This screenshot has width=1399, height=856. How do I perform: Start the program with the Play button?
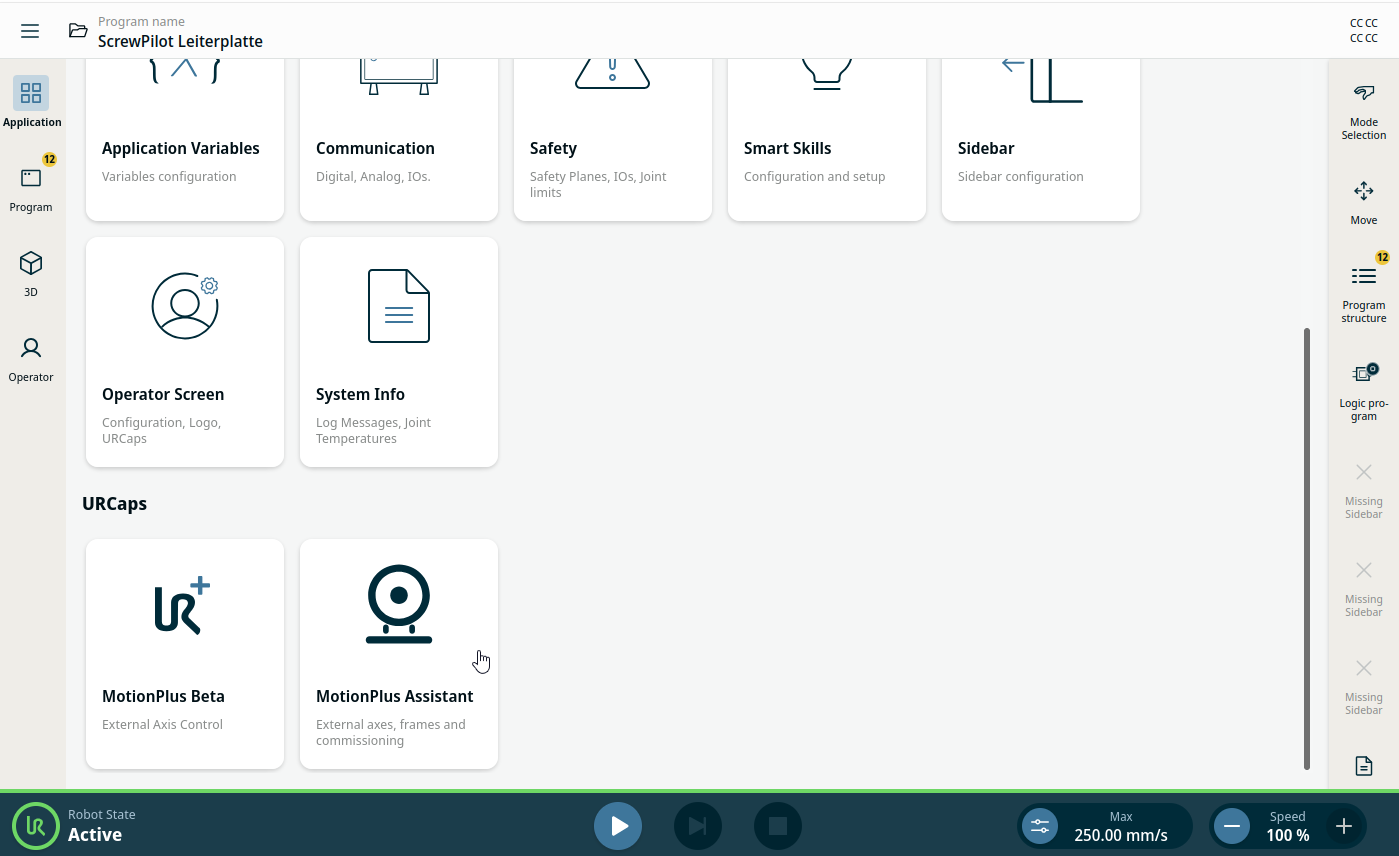(x=618, y=826)
